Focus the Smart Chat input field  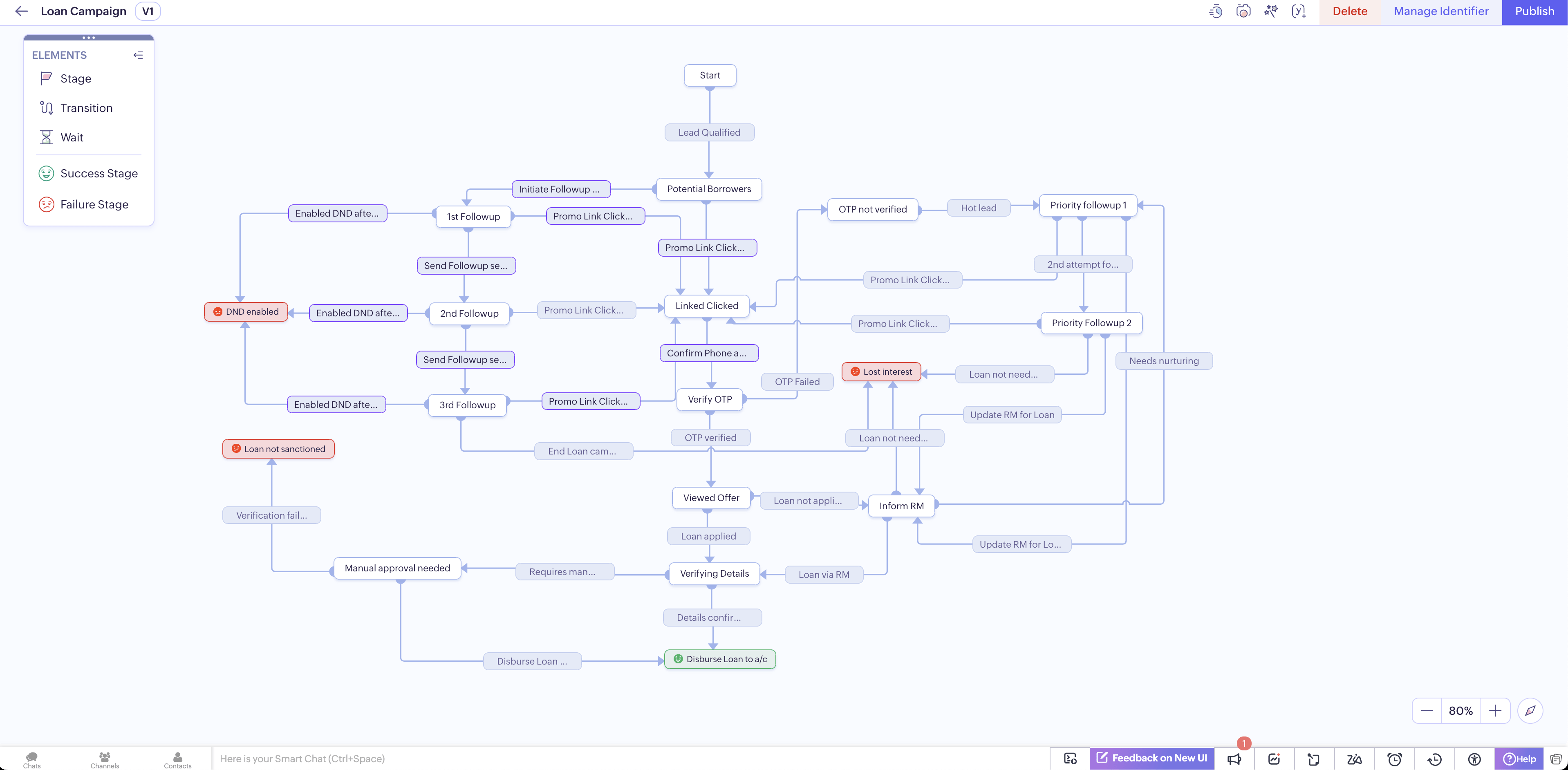(630, 759)
